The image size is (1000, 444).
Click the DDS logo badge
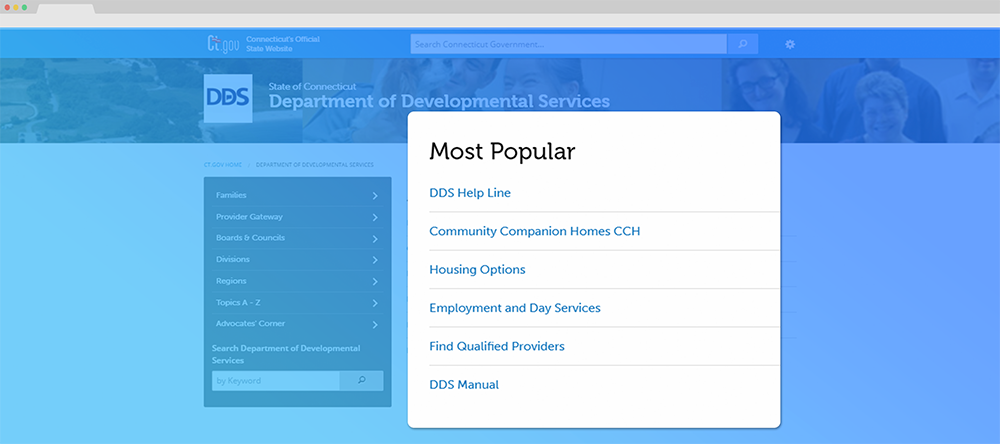(x=228, y=97)
